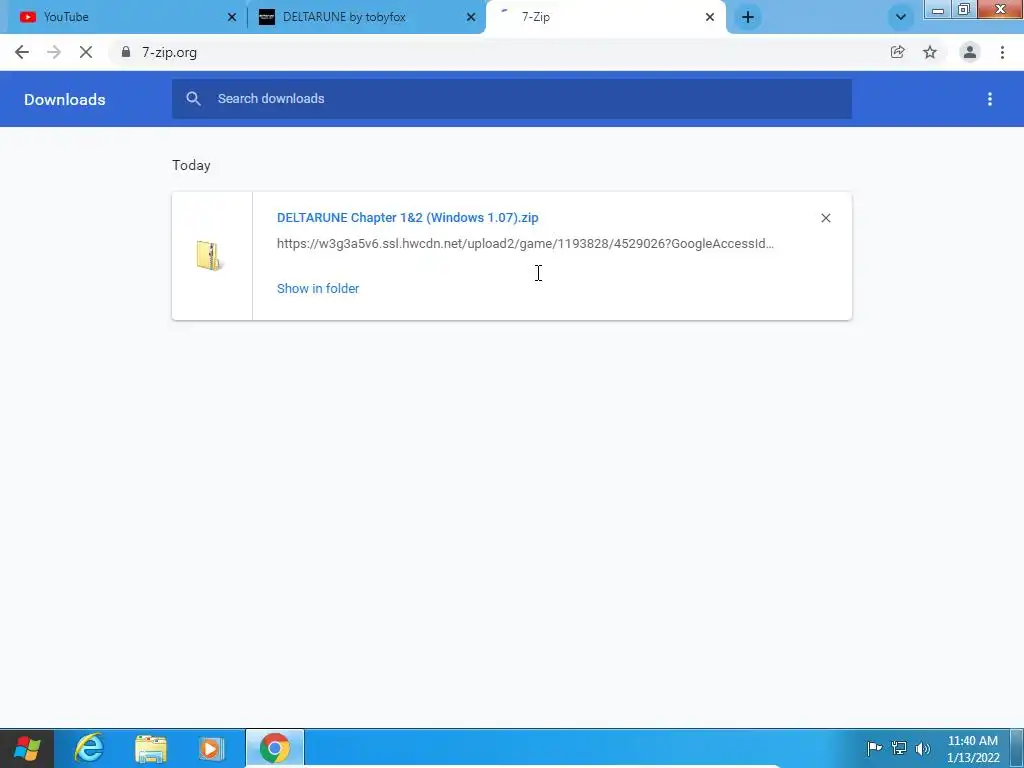Remove DELTARUNE download from list
Viewport: 1024px width, 768px height.
[825, 218]
